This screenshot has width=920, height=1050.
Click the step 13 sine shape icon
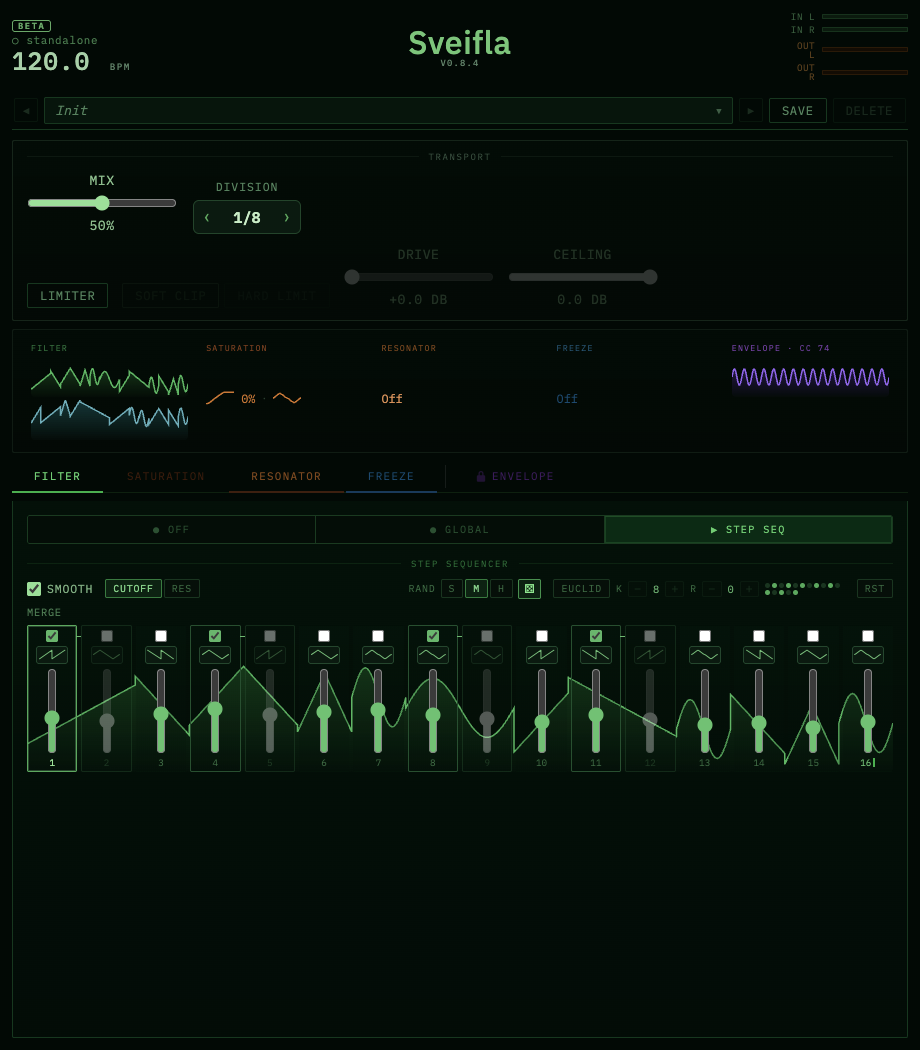(705, 655)
